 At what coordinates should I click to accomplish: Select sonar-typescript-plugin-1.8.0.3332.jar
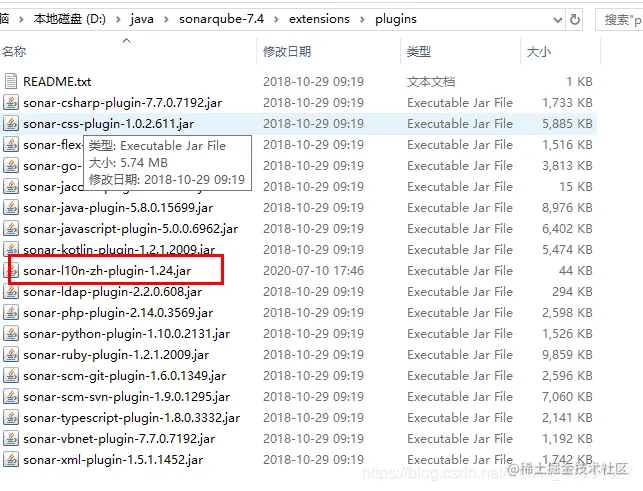131,418
